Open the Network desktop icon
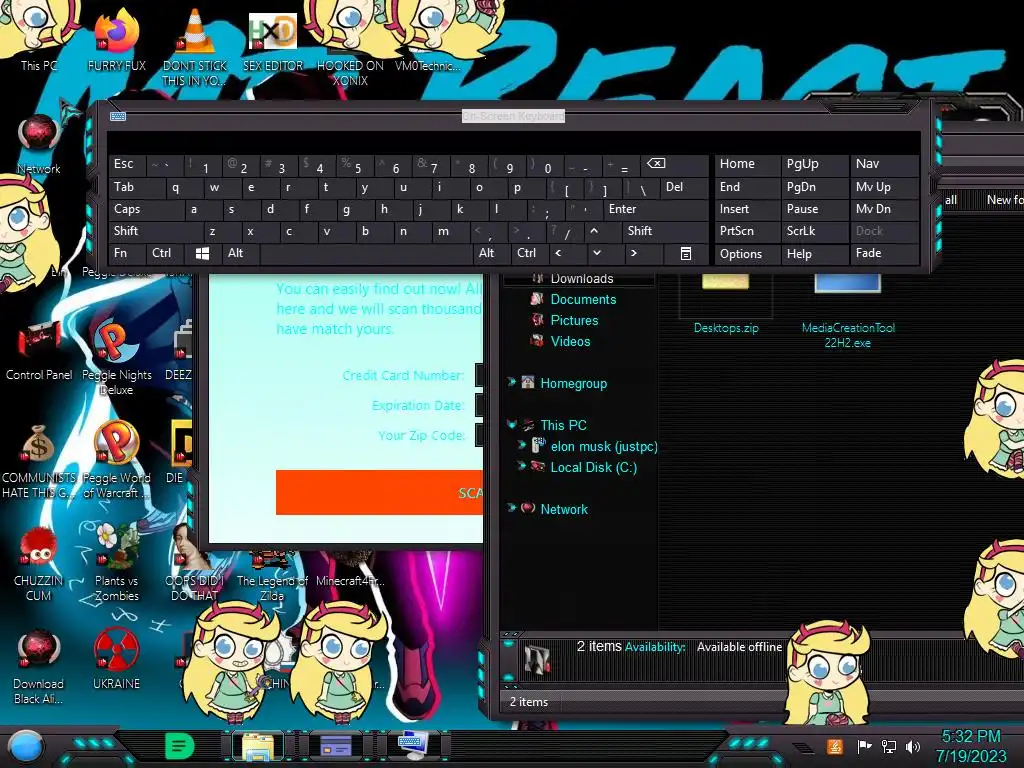 coord(39,145)
